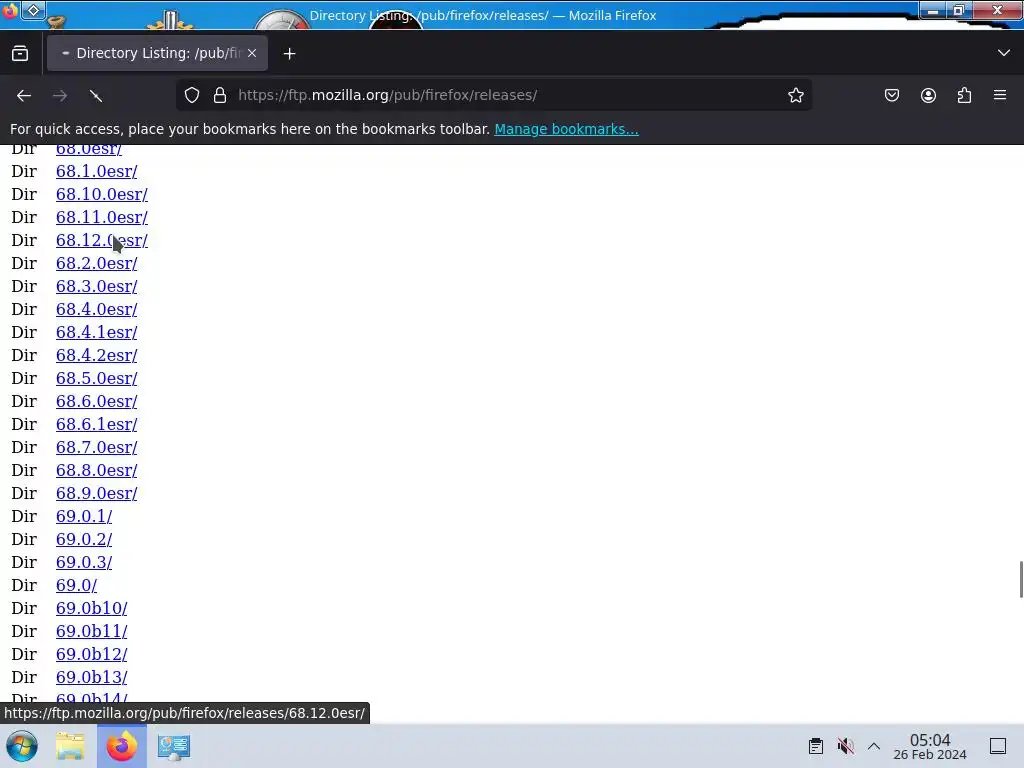Click the title bar pin diamond icon

pyautogui.click(x=33, y=10)
